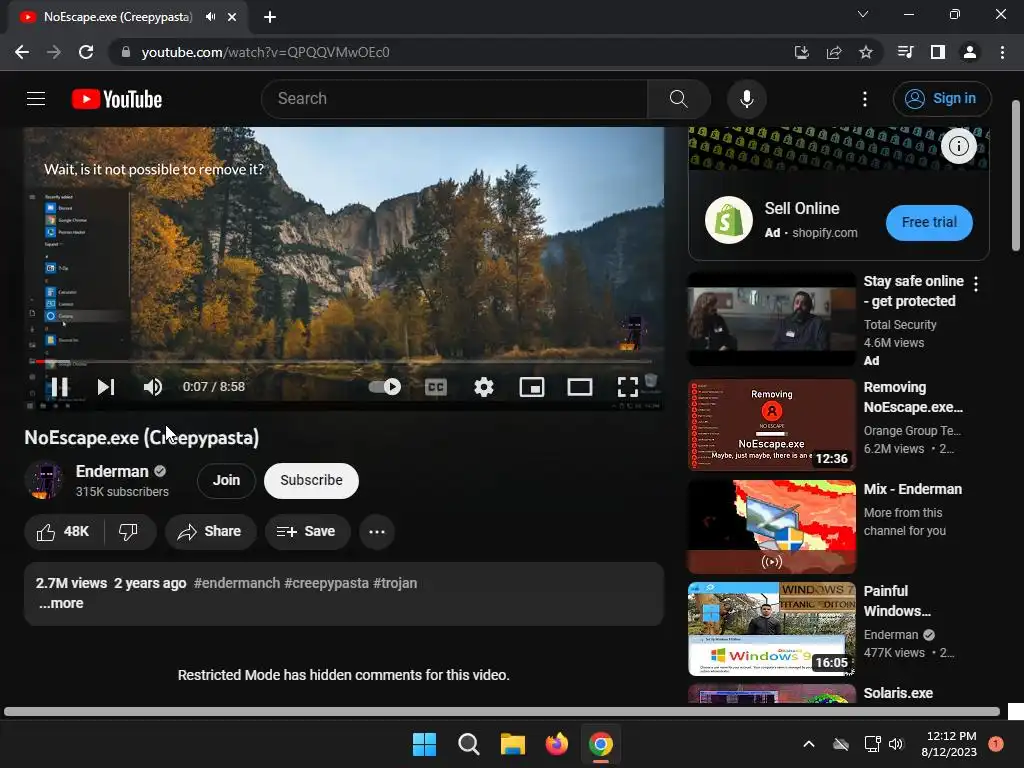Viewport: 1024px width, 768px height.
Task: Open the Enderman channel avatar
Action: (44, 481)
